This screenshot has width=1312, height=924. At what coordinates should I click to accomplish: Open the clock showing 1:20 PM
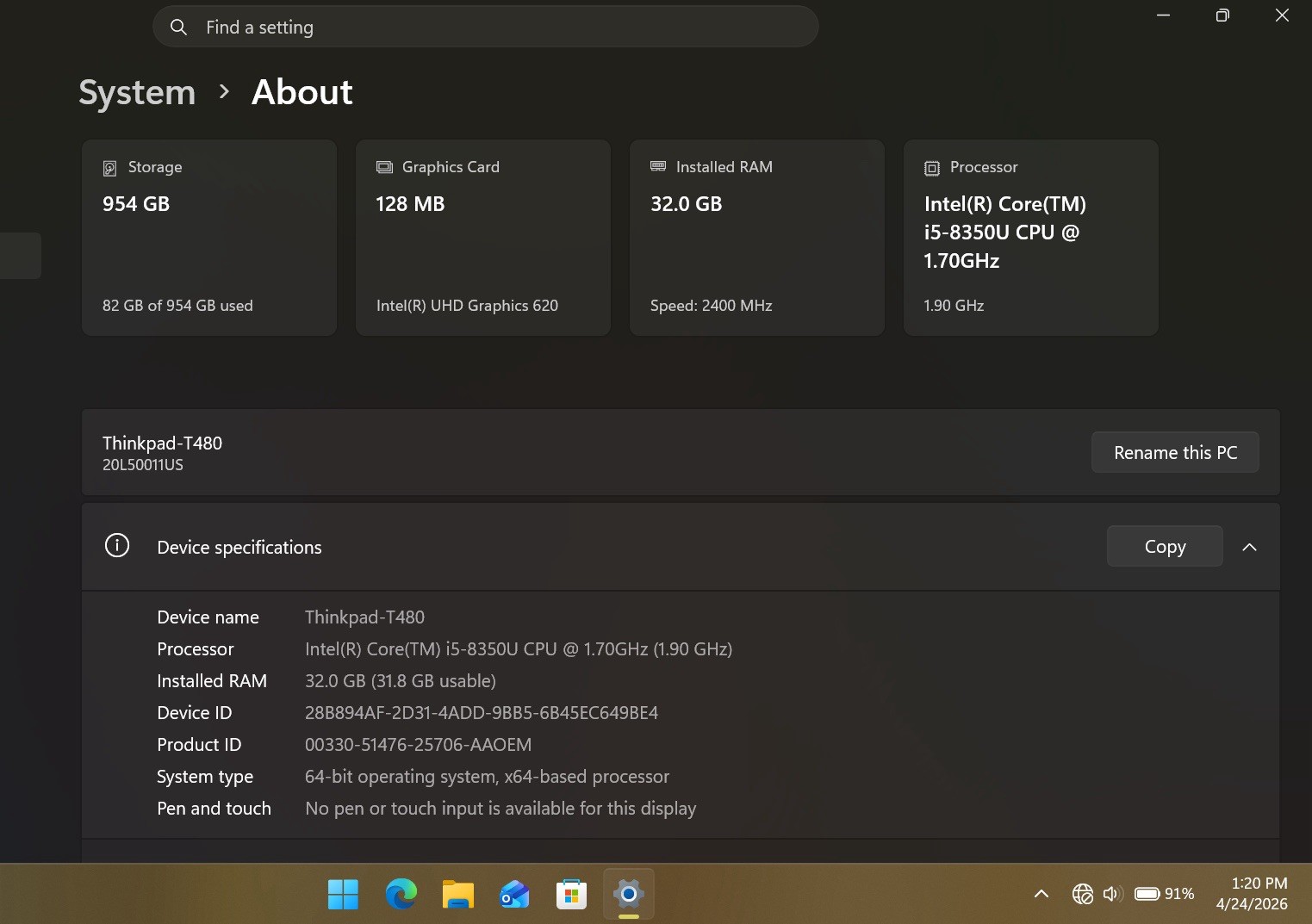1252,894
